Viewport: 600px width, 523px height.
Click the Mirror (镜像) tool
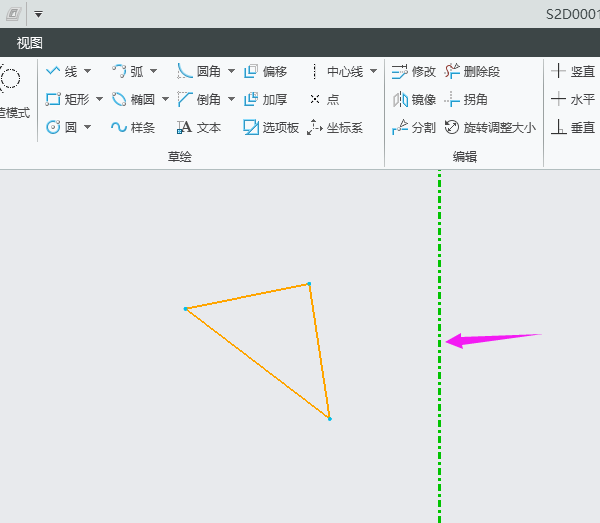point(414,99)
